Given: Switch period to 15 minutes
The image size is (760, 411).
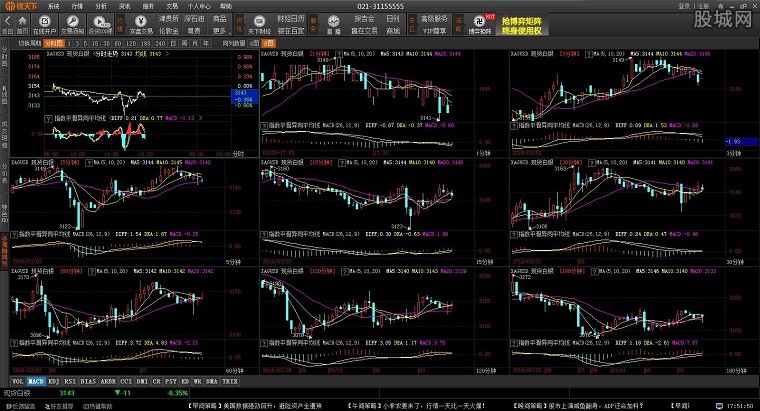Looking at the screenshot, I should pyautogui.click(x=95, y=43).
